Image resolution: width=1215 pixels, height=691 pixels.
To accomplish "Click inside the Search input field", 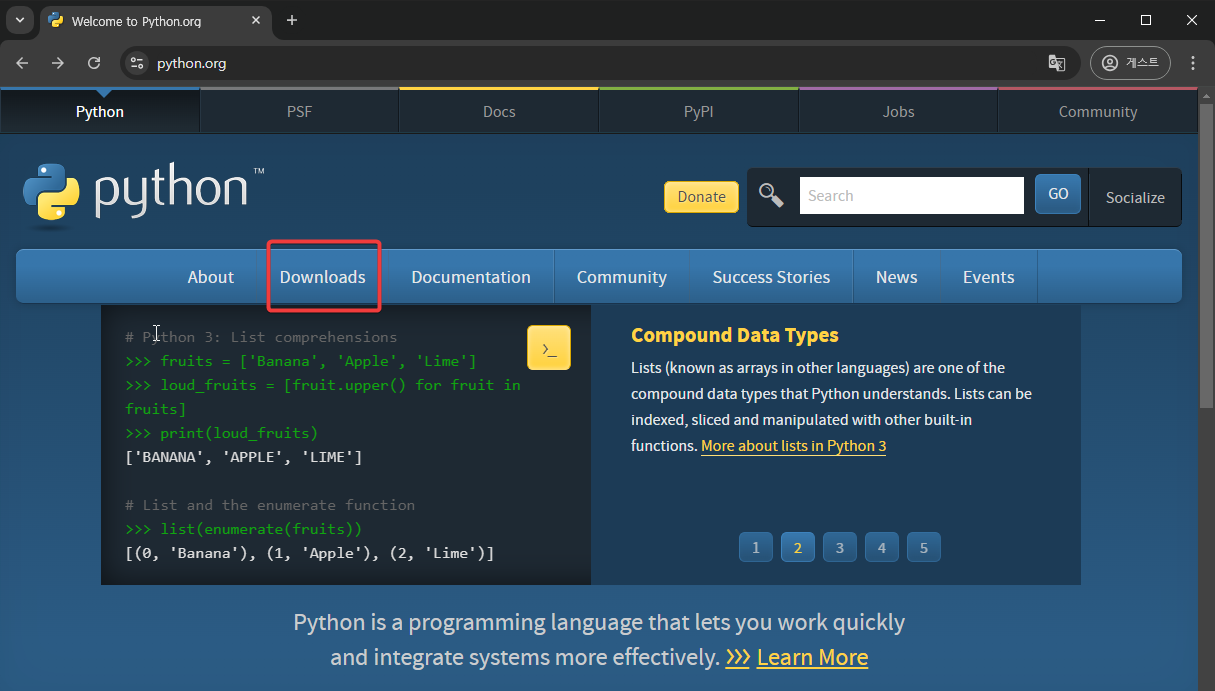I will pyautogui.click(x=910, y=195).
